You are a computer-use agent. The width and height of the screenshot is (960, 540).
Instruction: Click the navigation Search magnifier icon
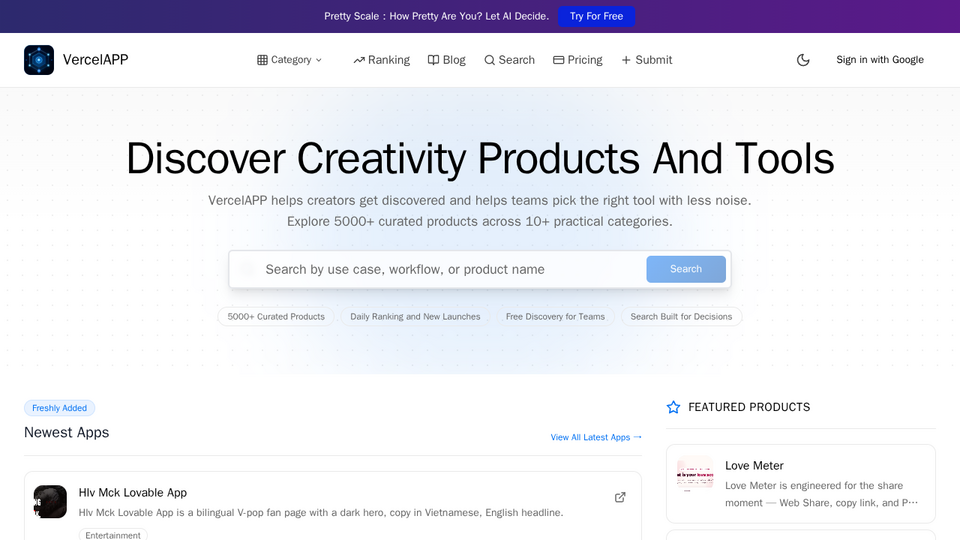pos(489,60)
